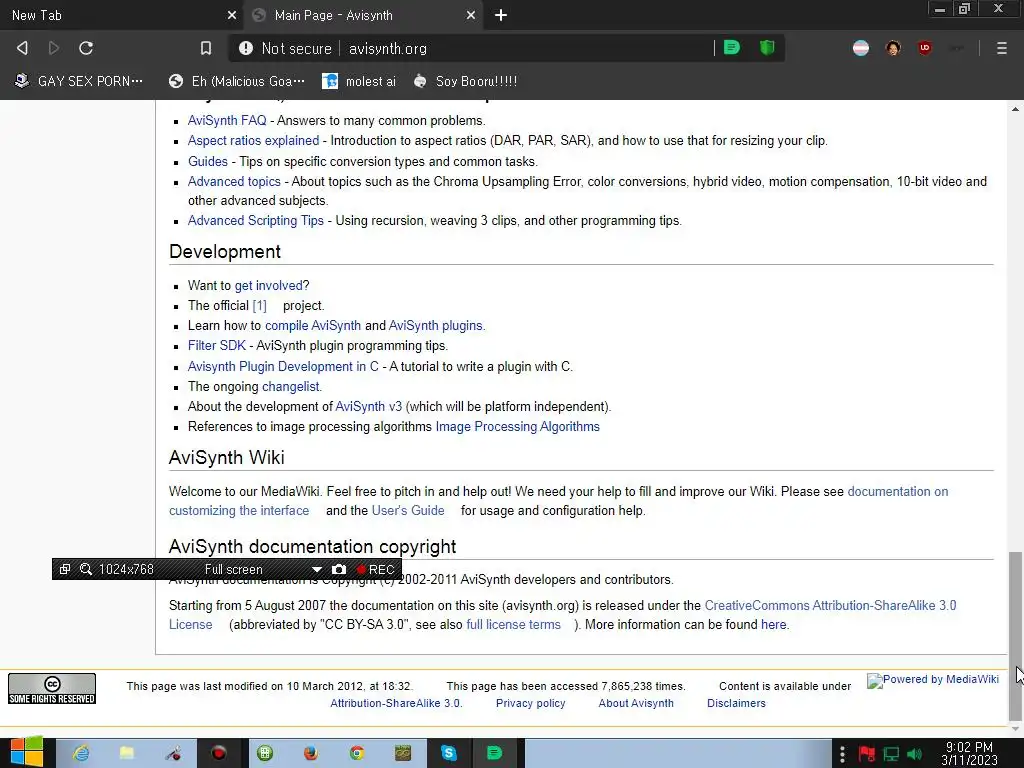Open the User's Guide link

coord(408,511)
